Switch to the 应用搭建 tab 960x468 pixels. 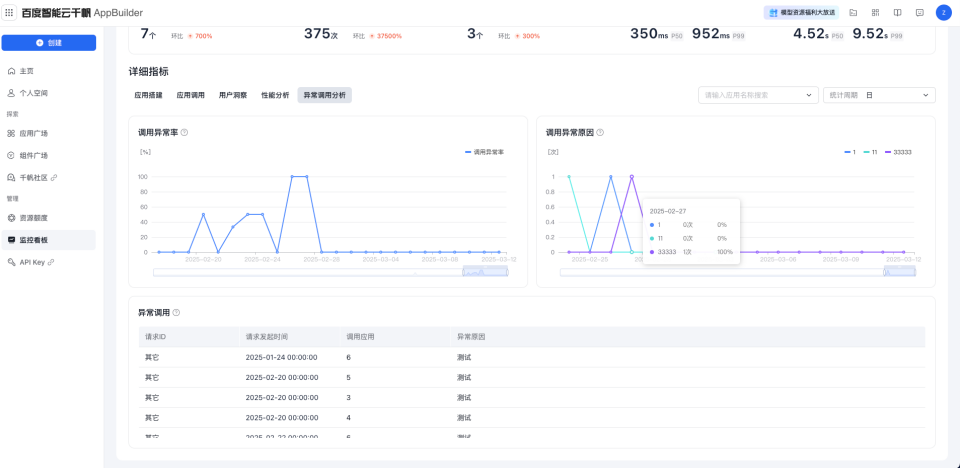148,96
